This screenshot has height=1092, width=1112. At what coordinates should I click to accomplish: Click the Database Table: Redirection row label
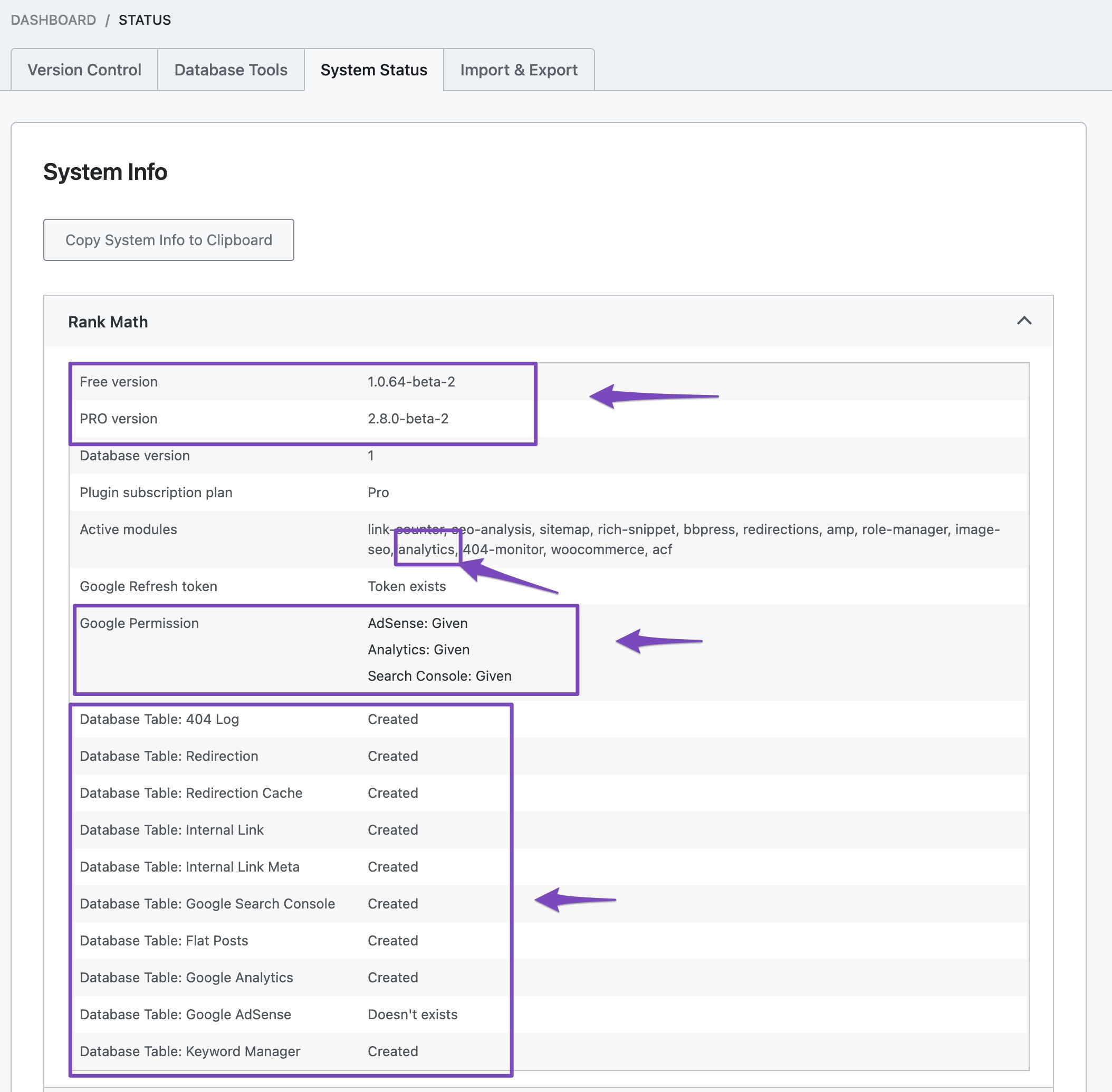pyautogui.click(x=169, y=756)
